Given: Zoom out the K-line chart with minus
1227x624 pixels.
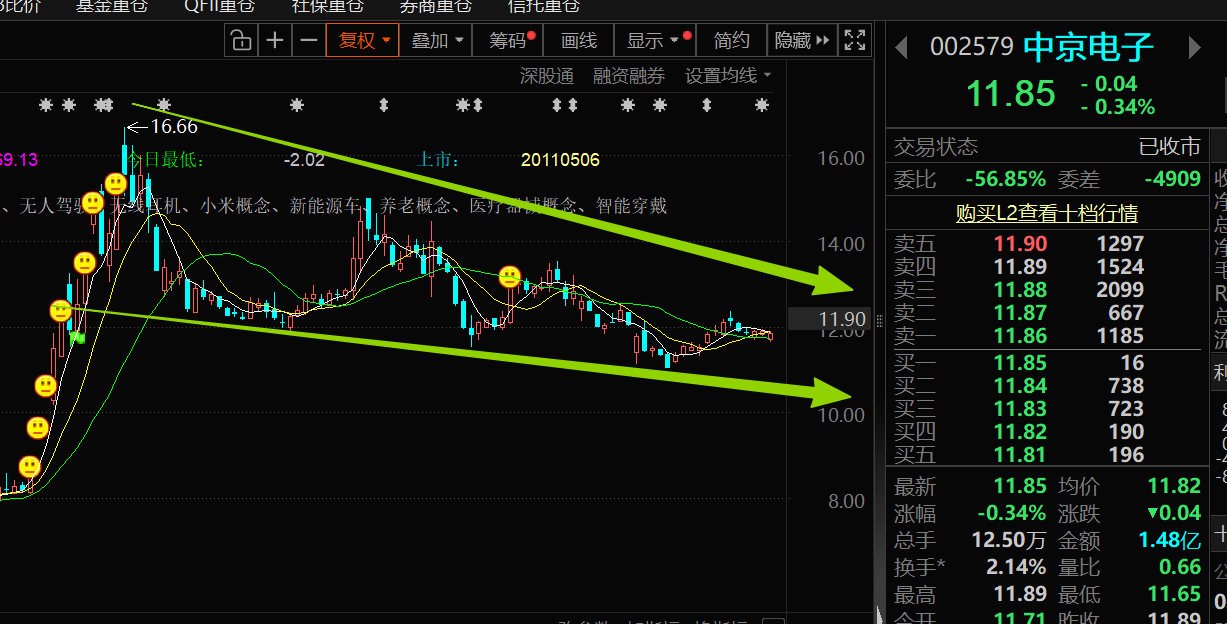Looking at the screenshot, I should click(309, 41).
